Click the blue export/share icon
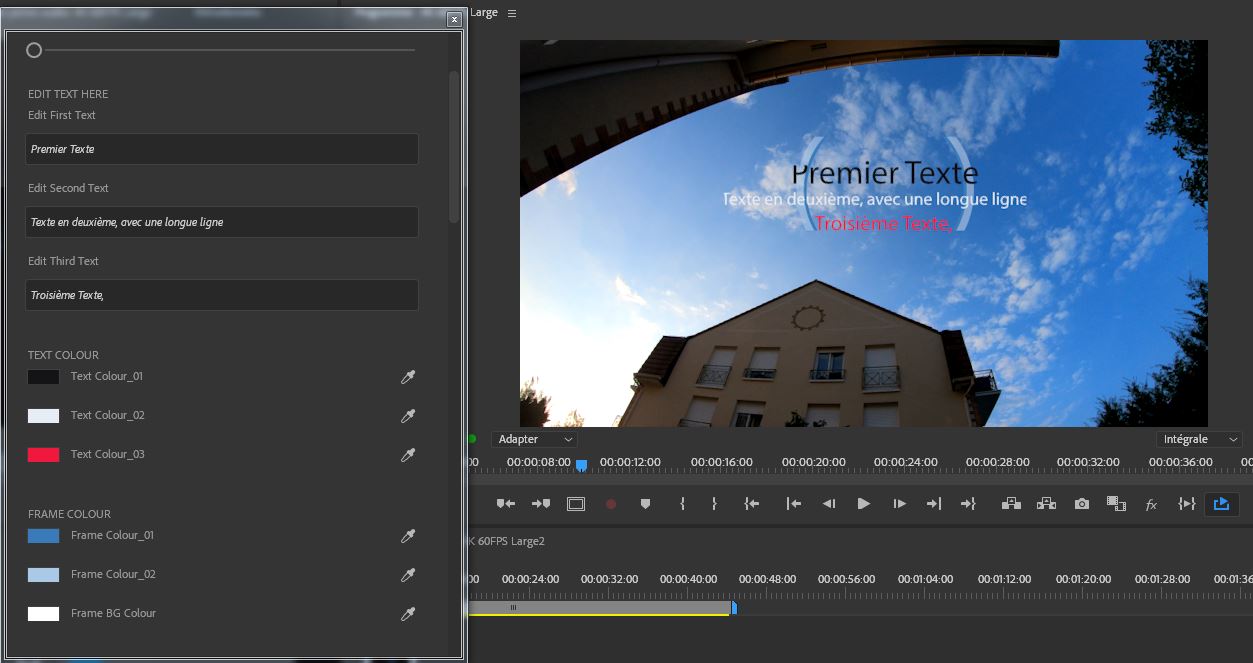Viewport: 1253px width, 663px height. pyautogui.click(x=1221, y=504)
